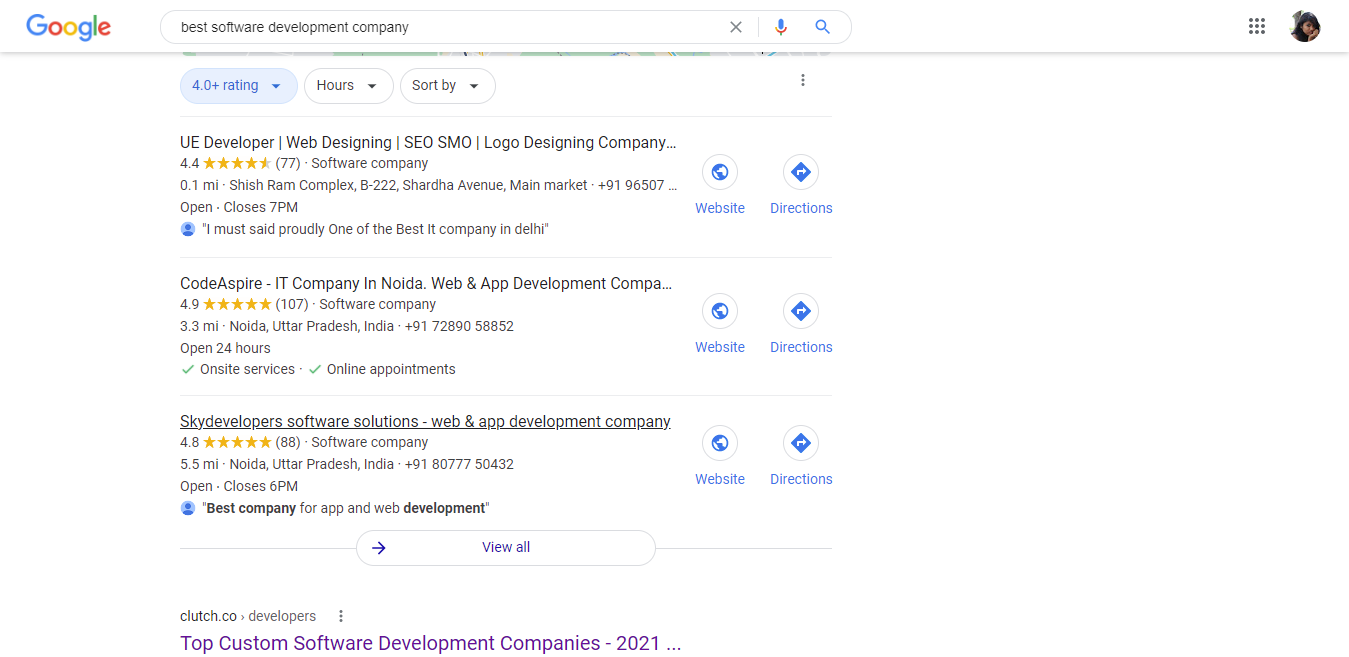Start voice search with microphone icon
The width and height of the screenshot is (1349, 657).
coord(781,27)
